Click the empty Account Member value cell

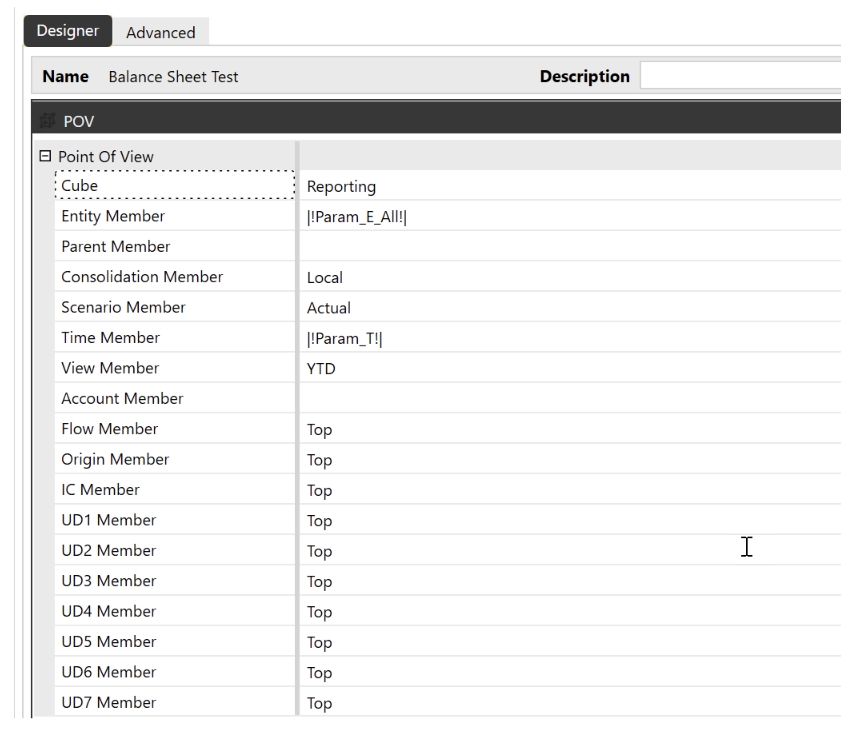pos(560,399)
